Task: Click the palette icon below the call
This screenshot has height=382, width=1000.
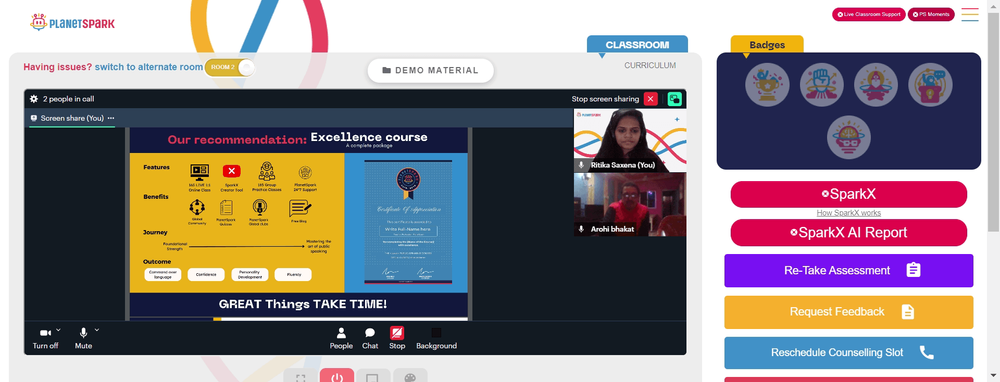Action: coord(410,376)
